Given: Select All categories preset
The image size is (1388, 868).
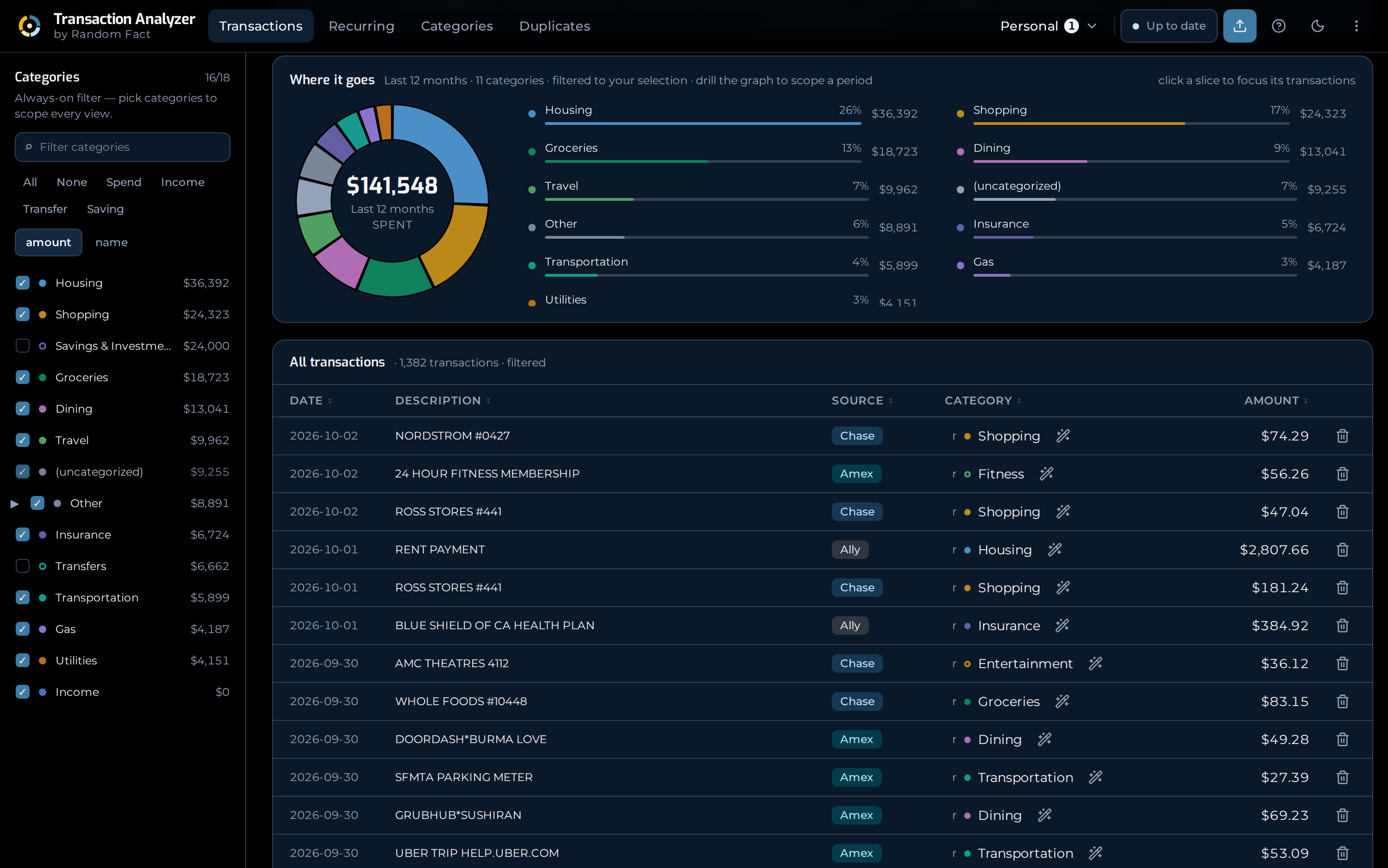Looking at the screenshot, I should pyautogui.click(x=30, y=182).
